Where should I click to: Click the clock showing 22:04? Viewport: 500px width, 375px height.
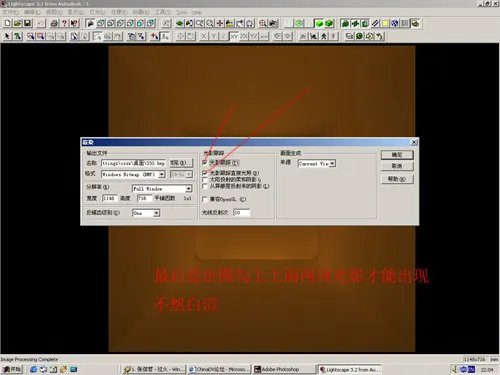(487, 370)
